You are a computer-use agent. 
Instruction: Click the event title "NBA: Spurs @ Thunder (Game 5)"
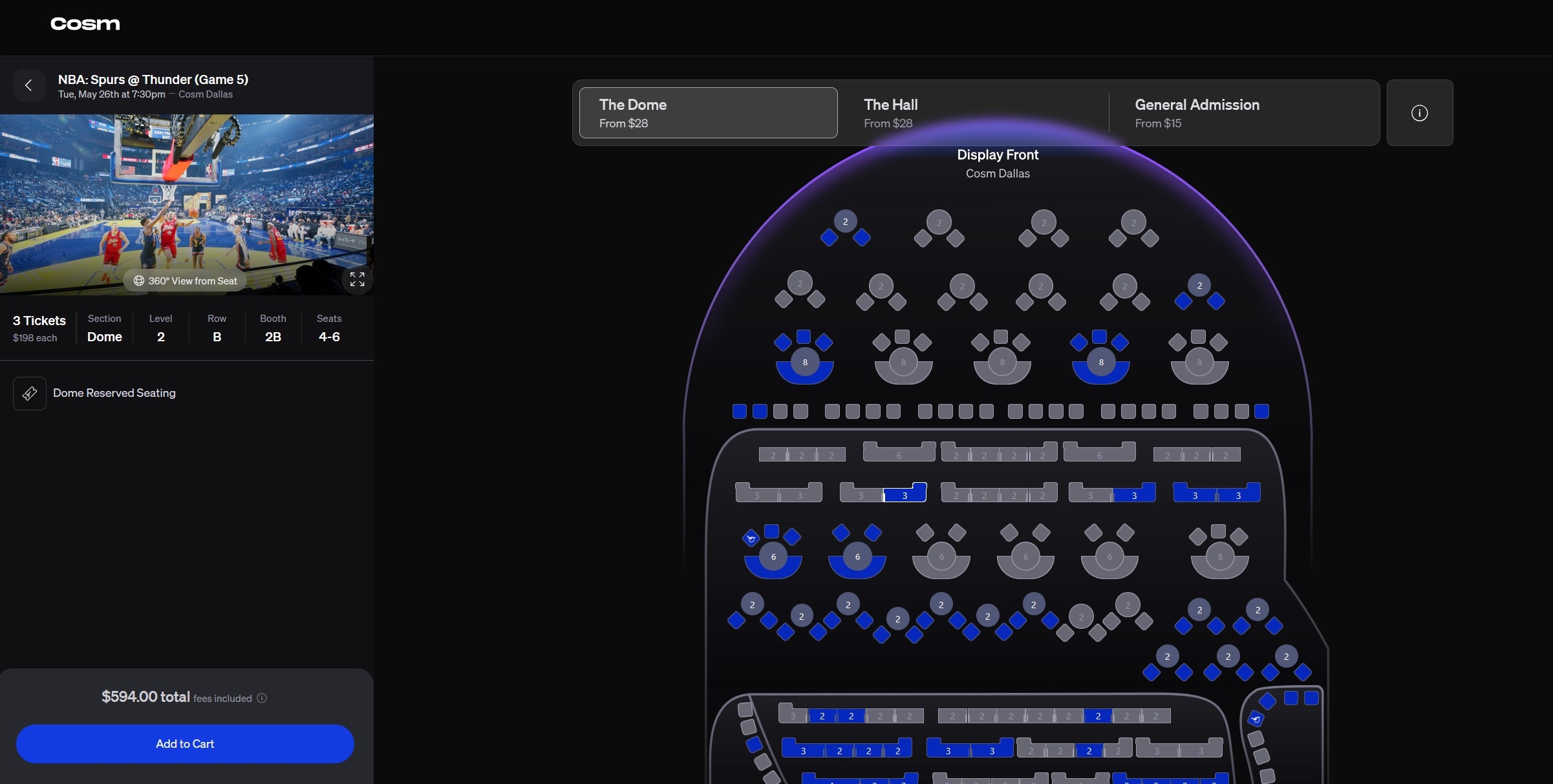(153, 79)
